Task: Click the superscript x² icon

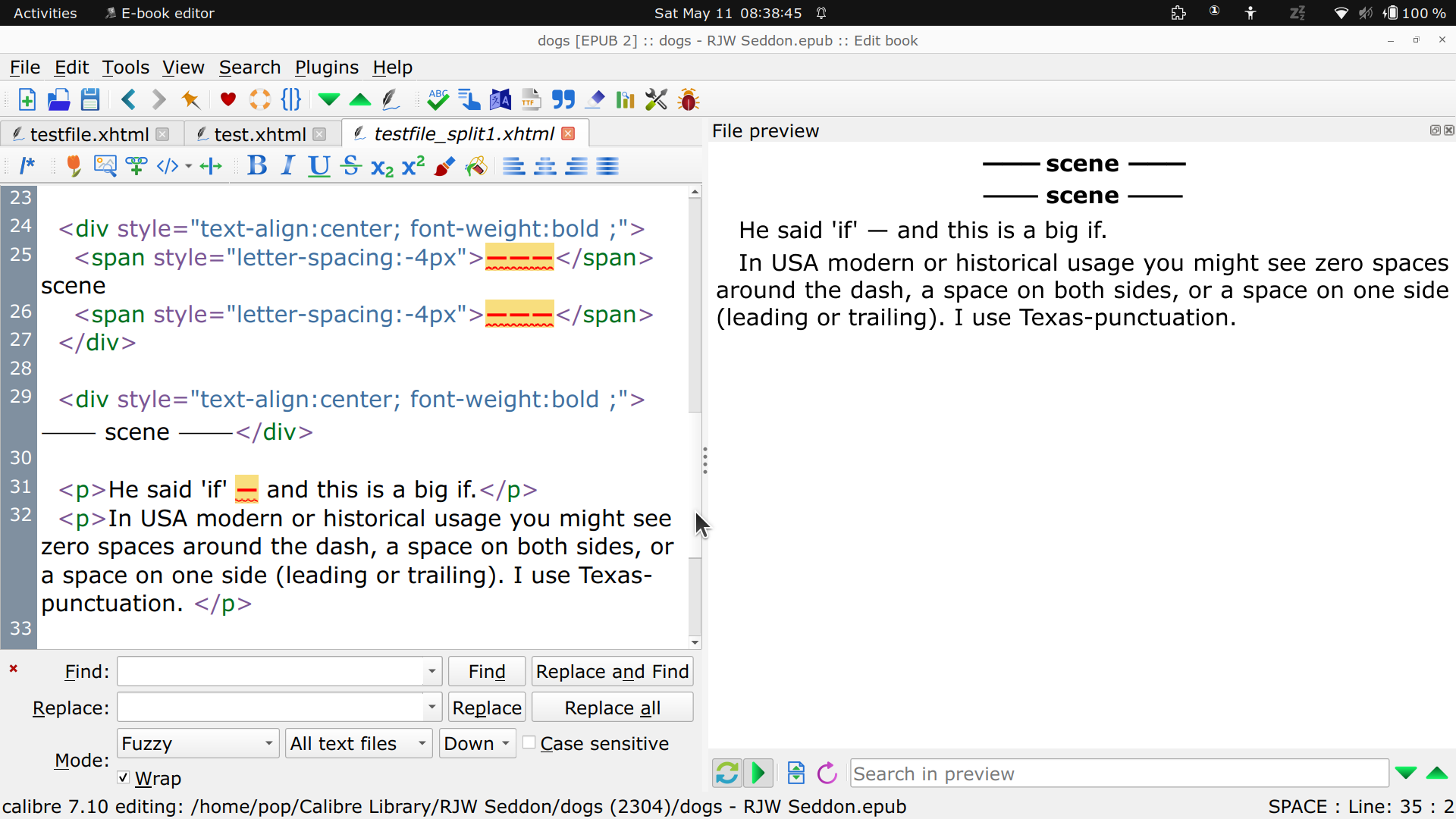Action: (413, 165)
